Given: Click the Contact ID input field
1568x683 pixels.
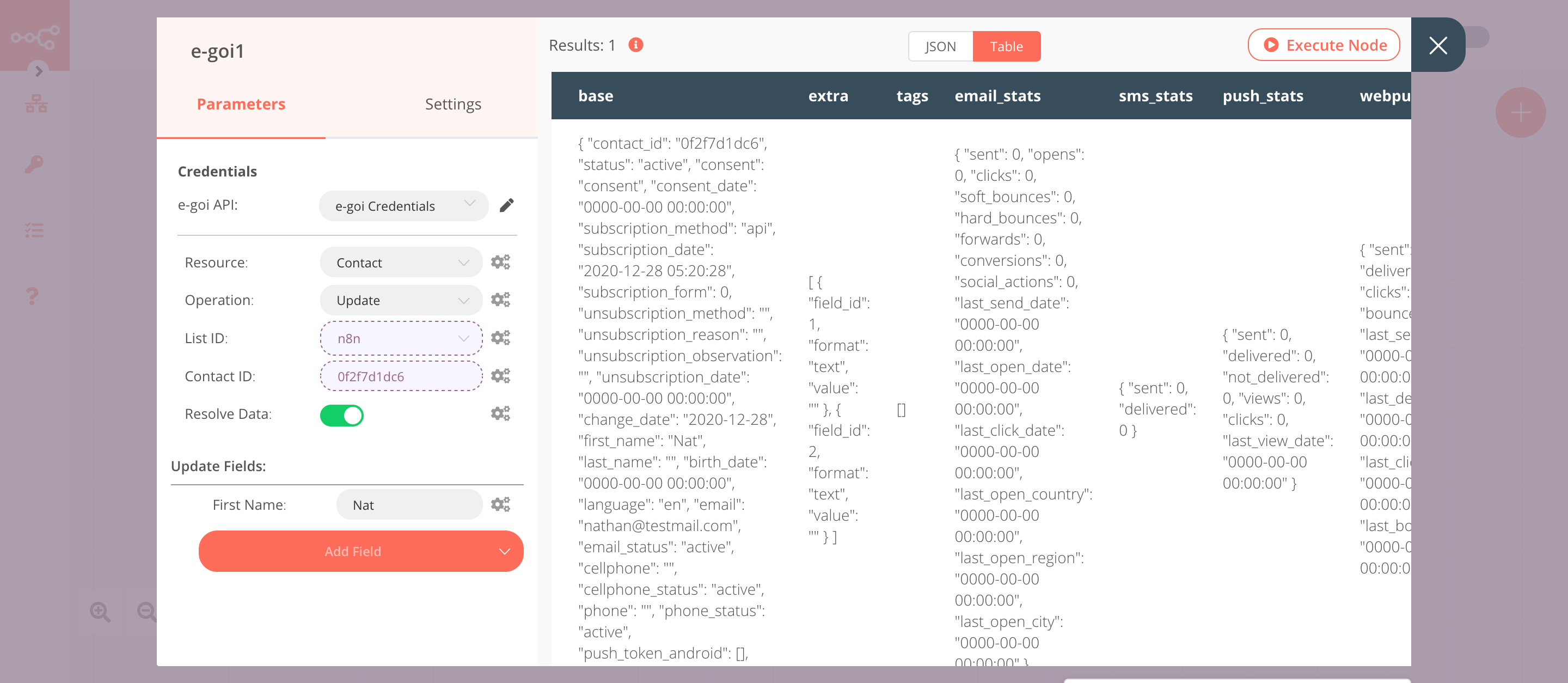Looking at the screenshot, I should click(400, 376).
